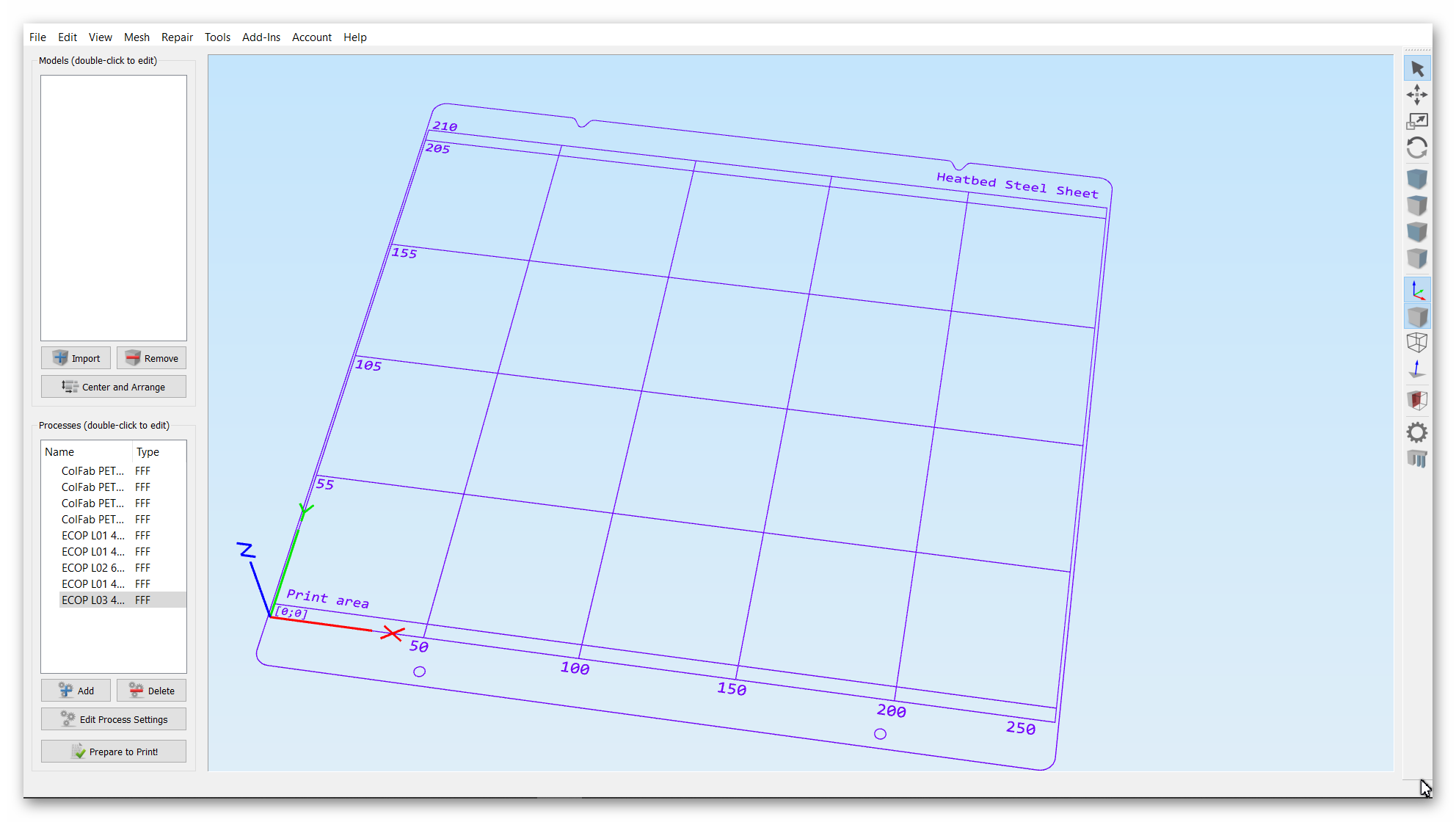Activate the translate/pan view tool
Viewport: 1456px width, 822px height.
[x=1417, y=95]
